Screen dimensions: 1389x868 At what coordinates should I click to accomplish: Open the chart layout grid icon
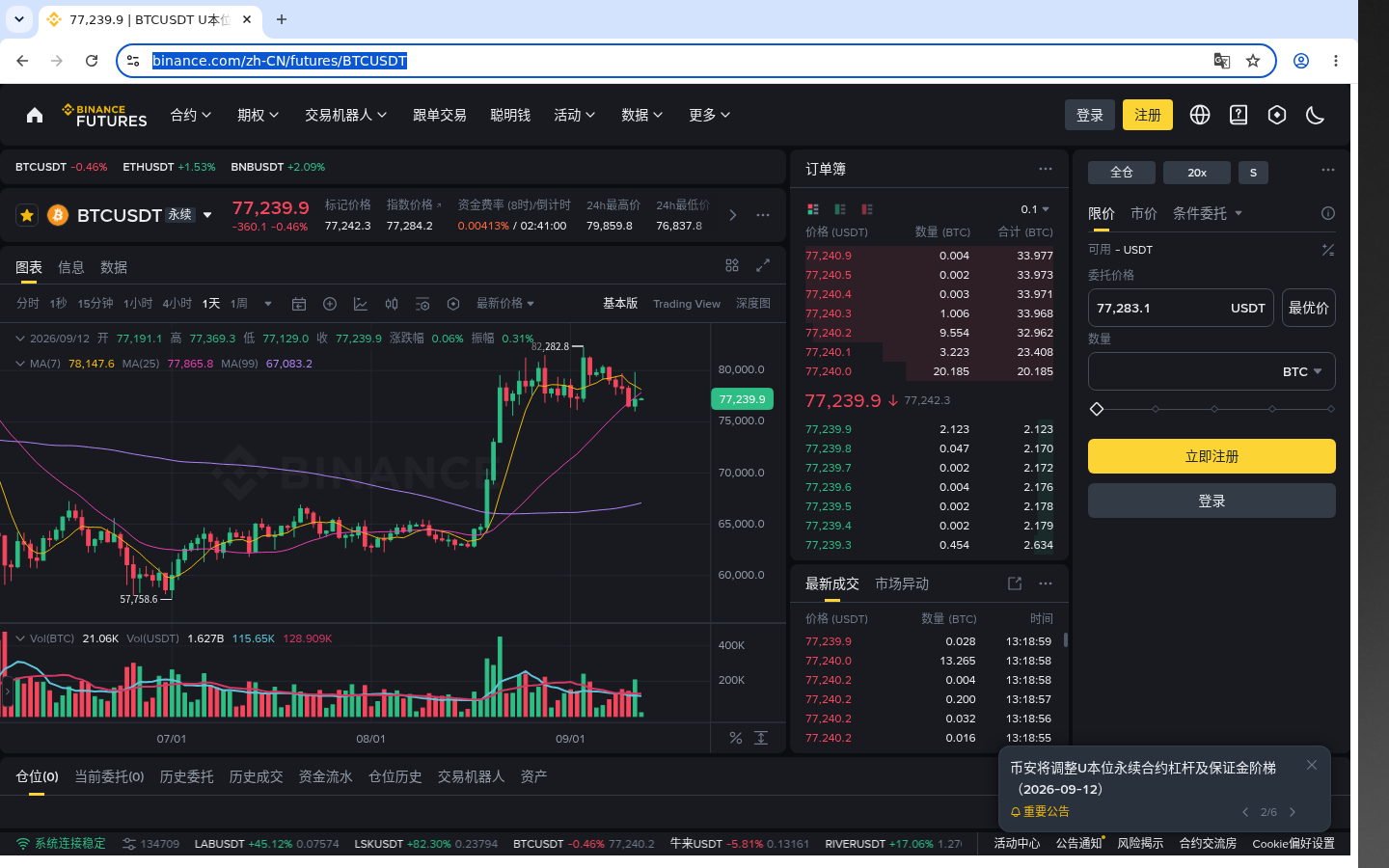732,265
